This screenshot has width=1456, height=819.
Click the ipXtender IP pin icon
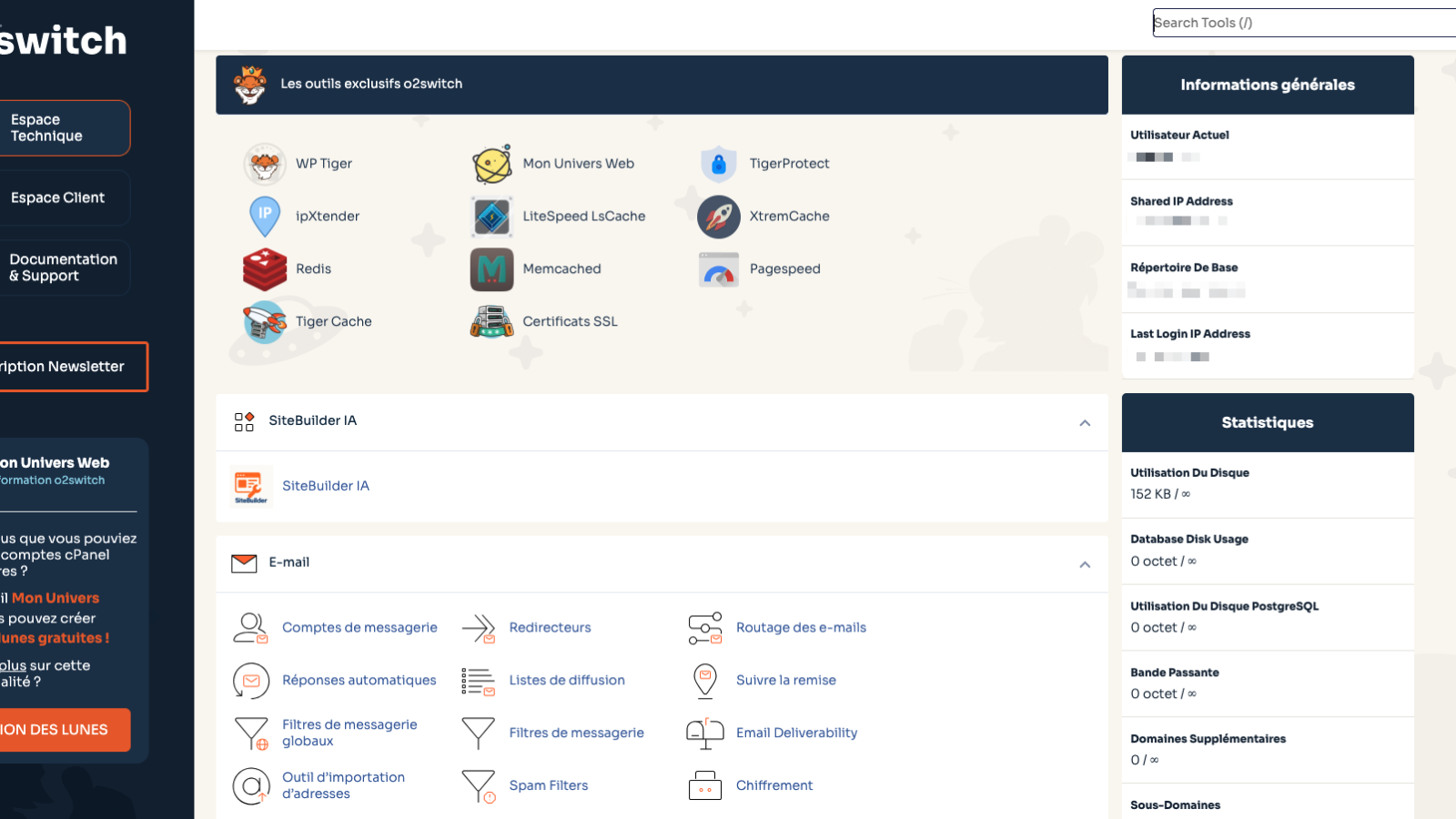coord(265,217)
